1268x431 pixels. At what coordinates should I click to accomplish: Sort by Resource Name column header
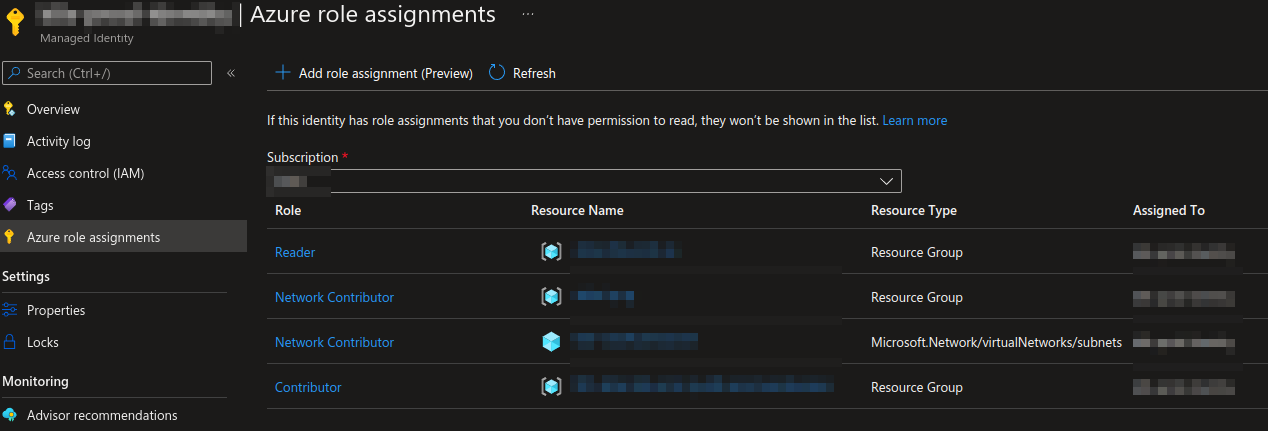click(x=577, y=210)
